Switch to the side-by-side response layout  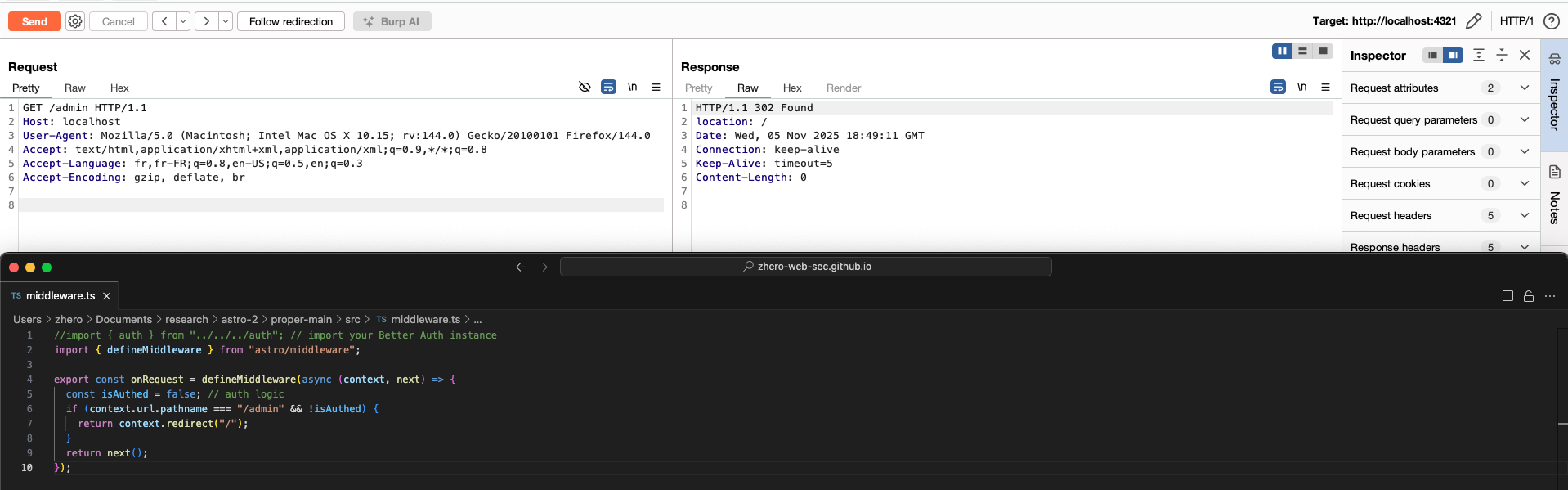coord(1282,52)
